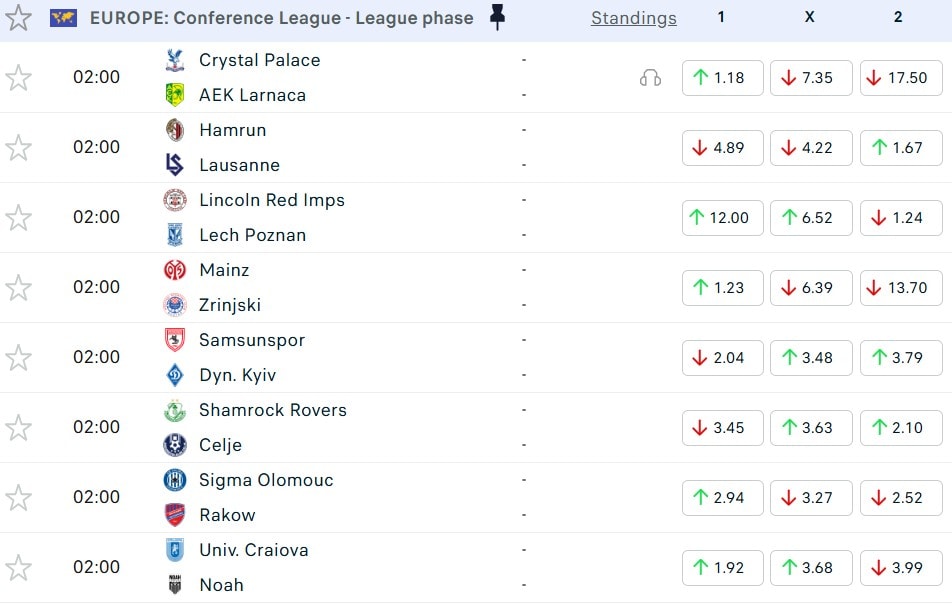Click the Crystal Palace team crest

[x=175, y=60]
